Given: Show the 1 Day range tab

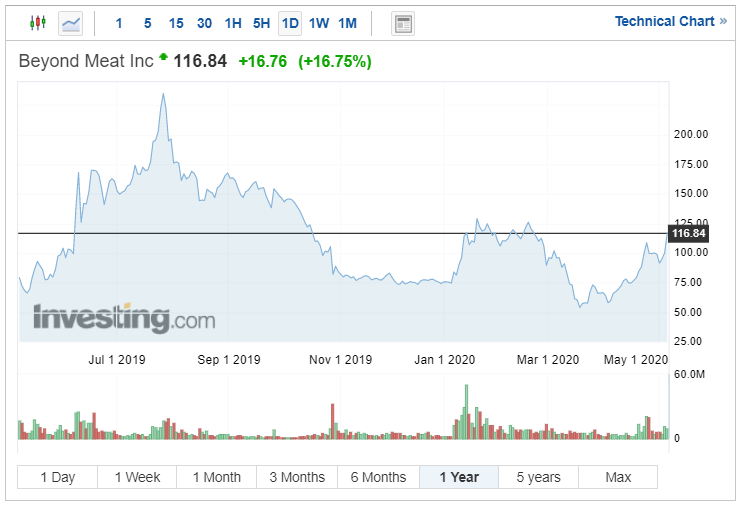Looking at the screenshot, I should coord(57,477).
